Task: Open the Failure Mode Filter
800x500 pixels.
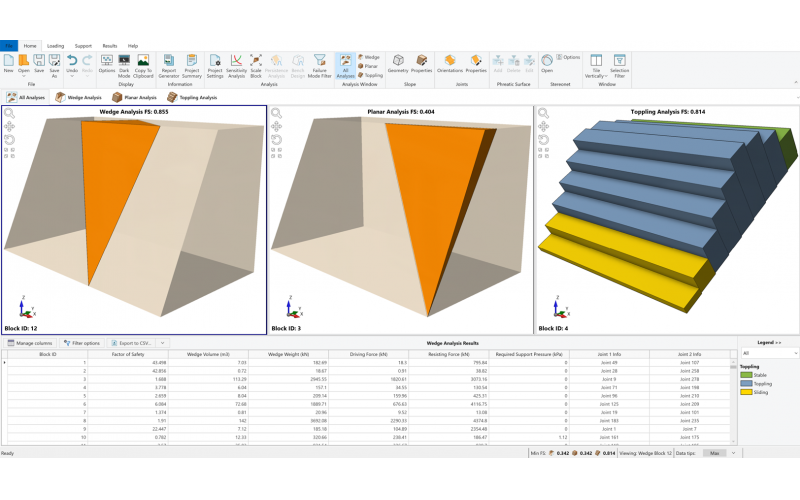Action: point(319,65)
